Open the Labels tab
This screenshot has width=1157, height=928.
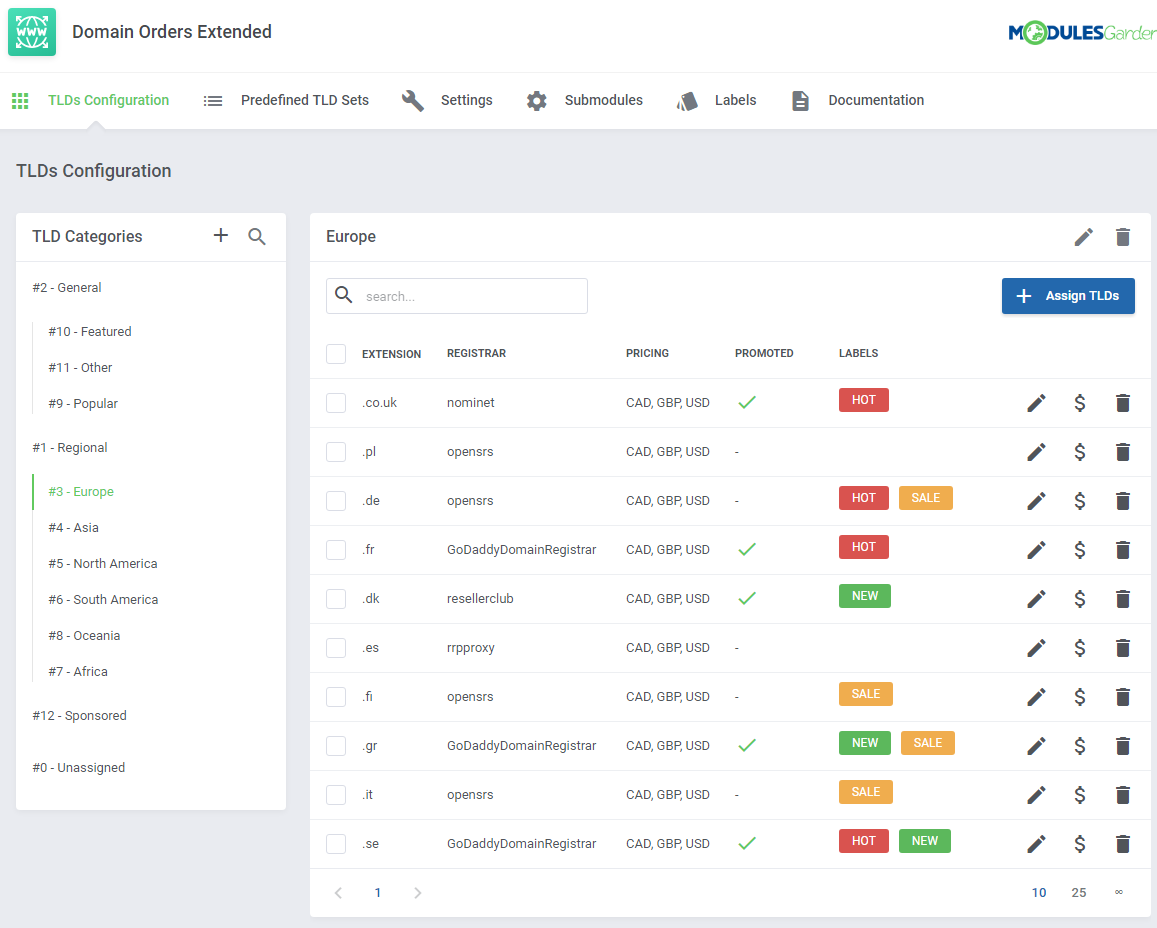pos(716,100)
